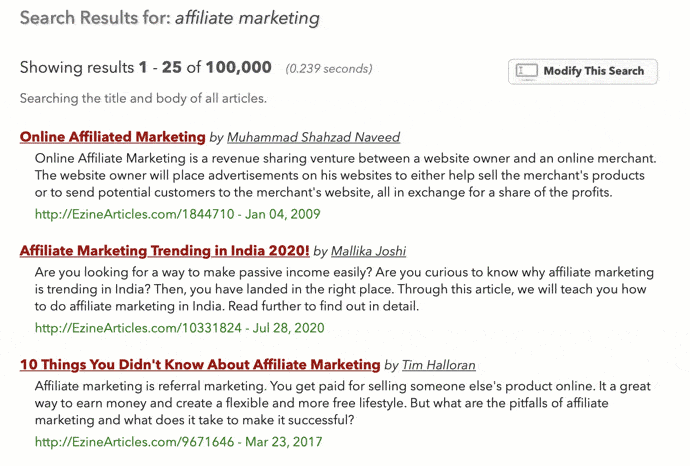
Task: Open 10 Things You Didn't Know About Affiliate Marketing
Action: click(200, 365)
